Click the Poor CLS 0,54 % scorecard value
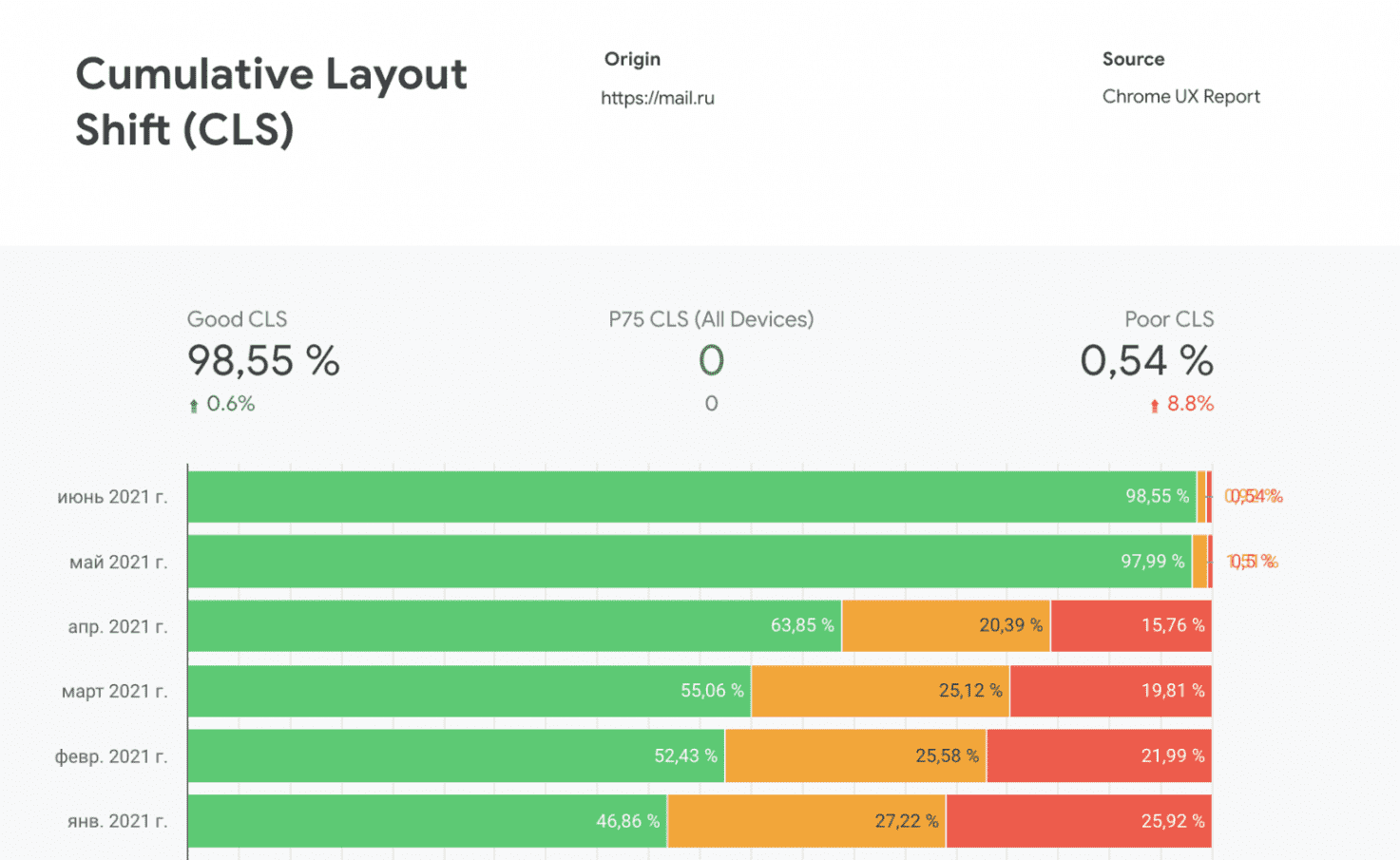1400x860 pixels. (x=1146, y=361)
